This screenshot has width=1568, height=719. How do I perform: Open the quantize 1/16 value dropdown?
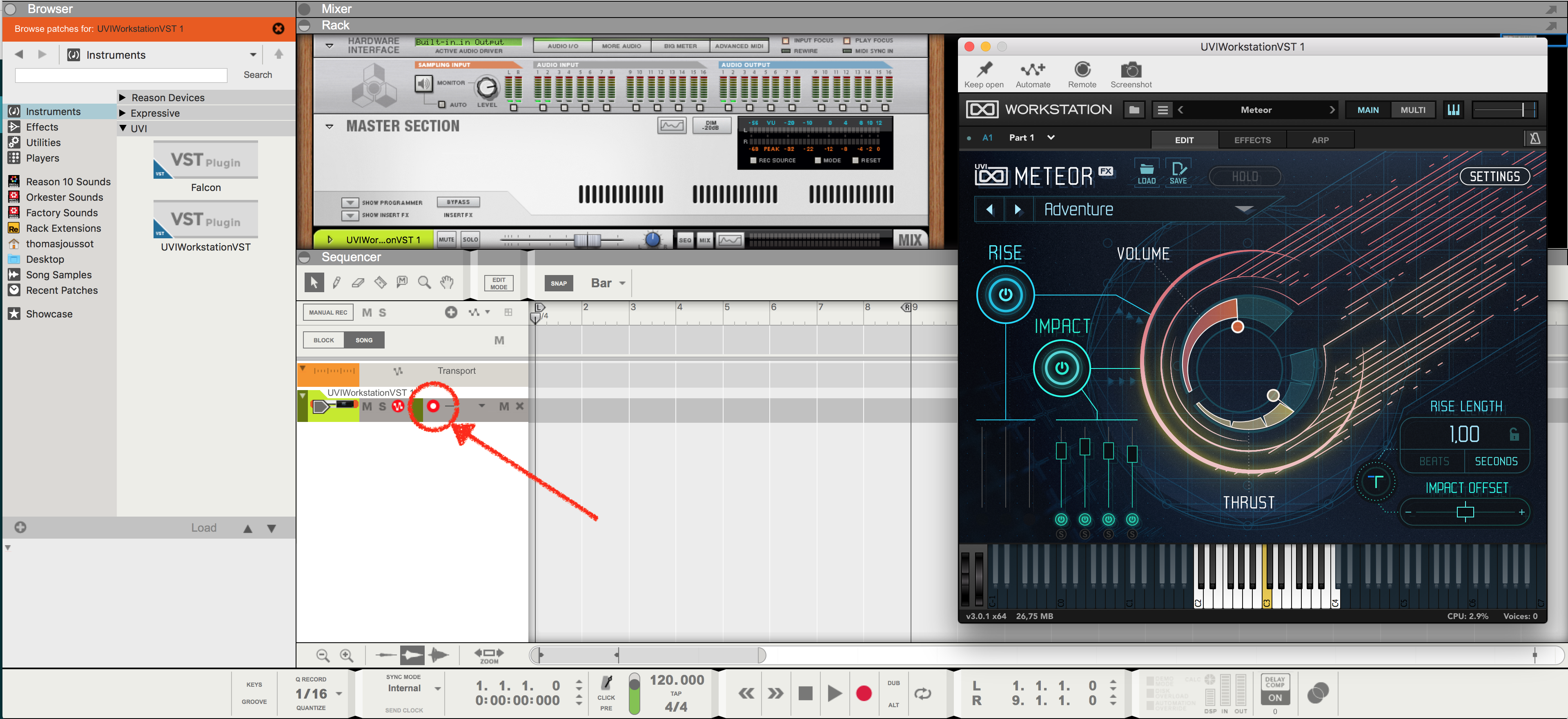(x=339, y=694)
